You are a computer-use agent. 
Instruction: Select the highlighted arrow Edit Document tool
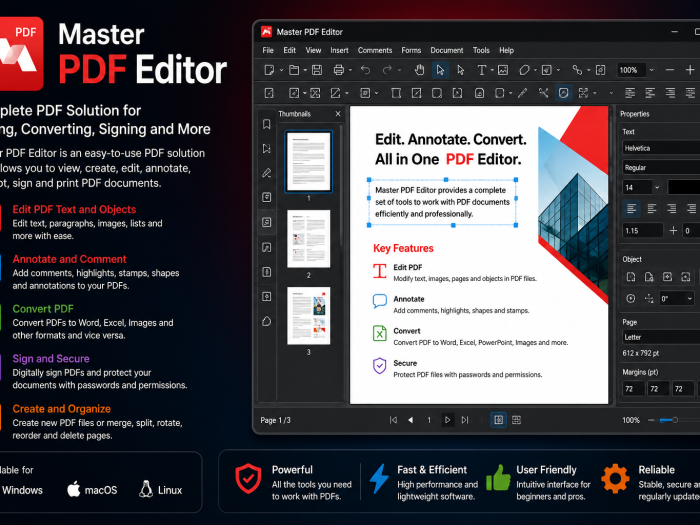point(440,70)
